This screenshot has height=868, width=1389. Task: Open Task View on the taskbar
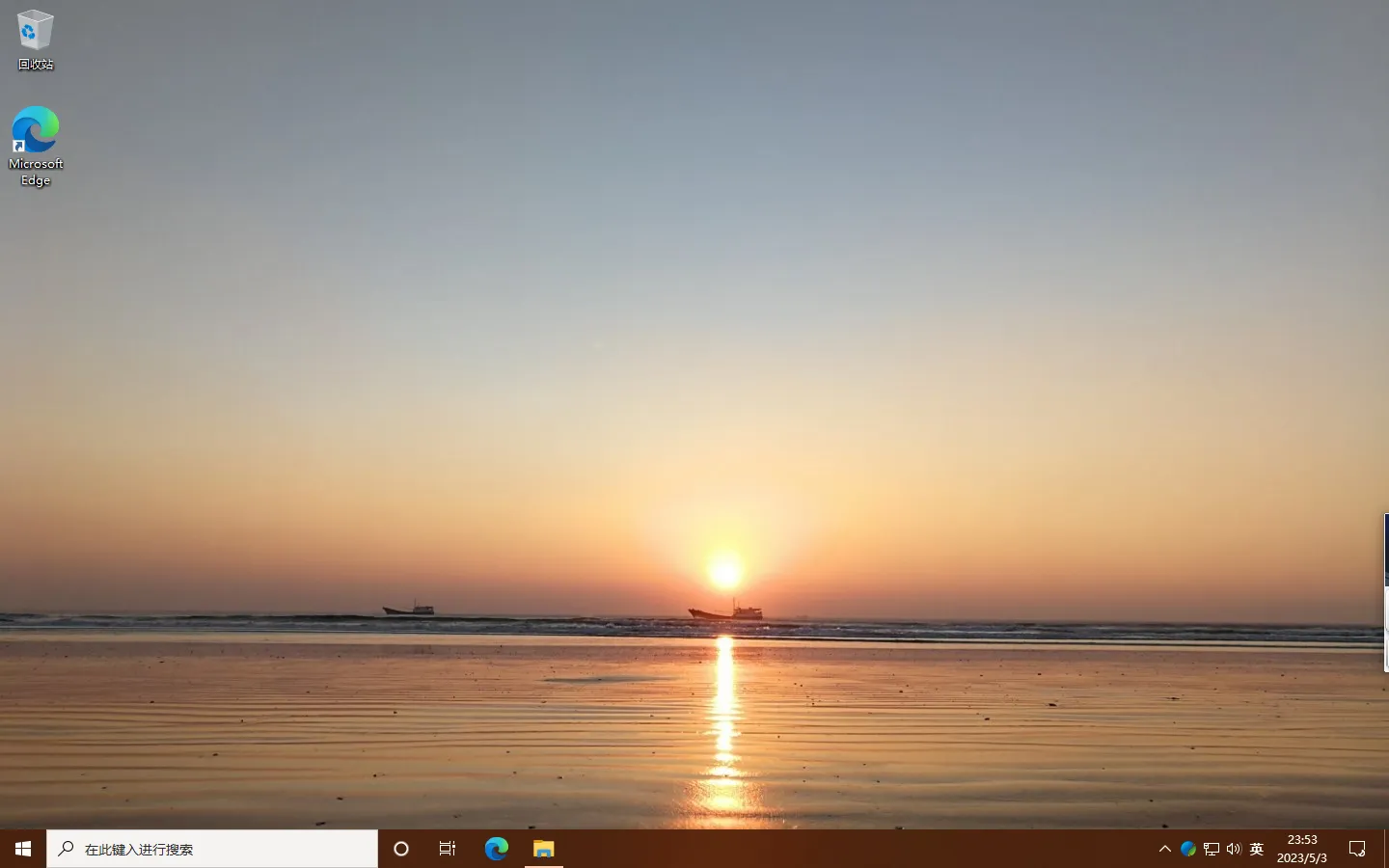[447, 849]
